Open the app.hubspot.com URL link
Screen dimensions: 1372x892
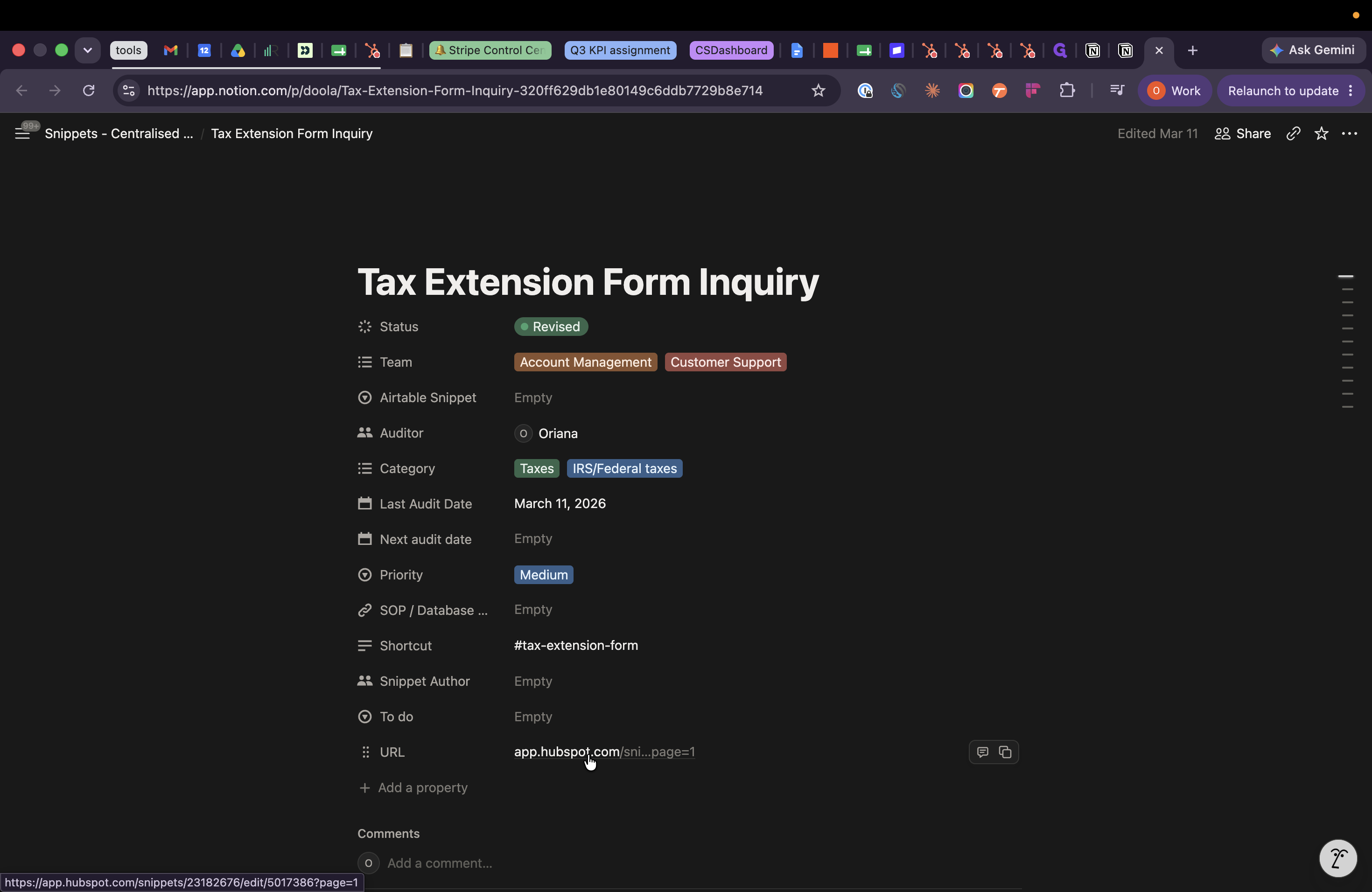[604, 752]
